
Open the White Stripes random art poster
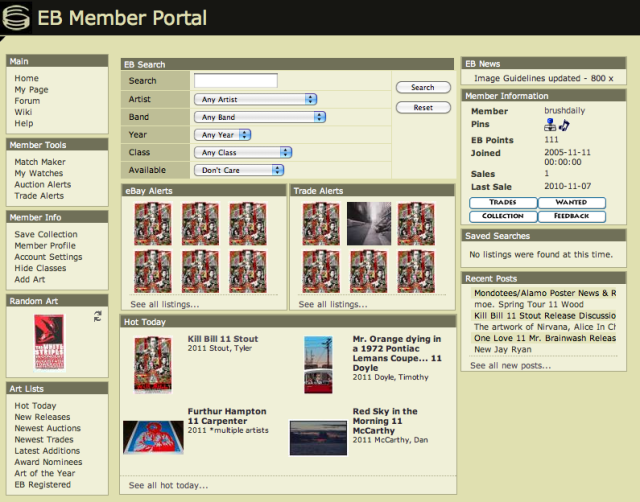(x=49, y=342)
